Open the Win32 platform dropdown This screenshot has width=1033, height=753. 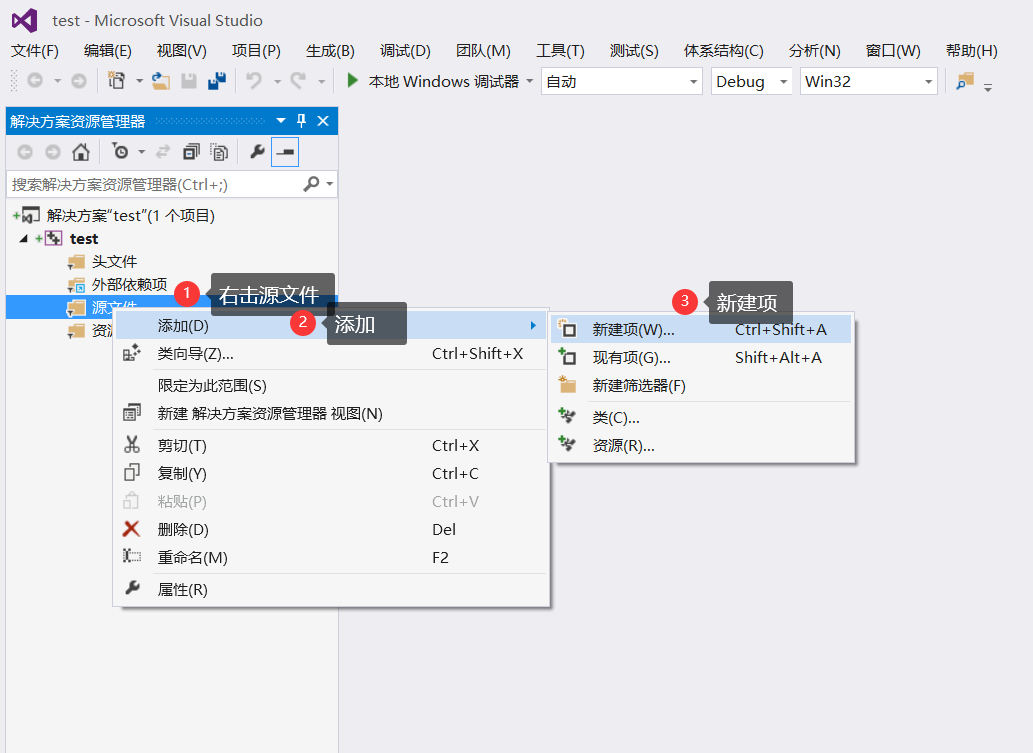click(868, 81)
